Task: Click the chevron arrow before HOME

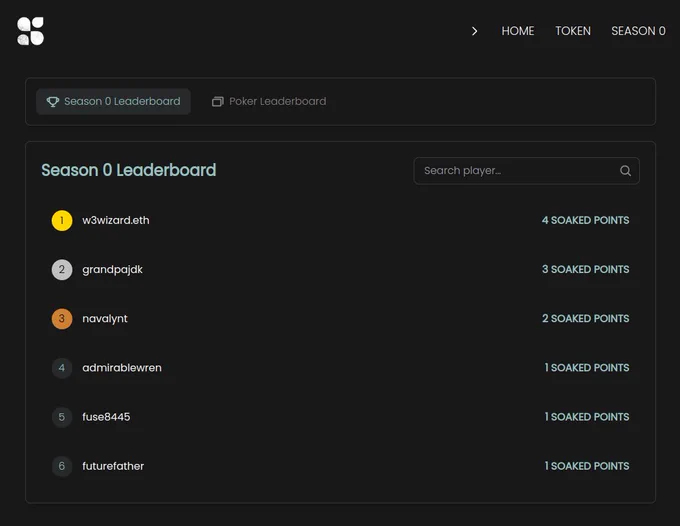Action: pos(474,31)
